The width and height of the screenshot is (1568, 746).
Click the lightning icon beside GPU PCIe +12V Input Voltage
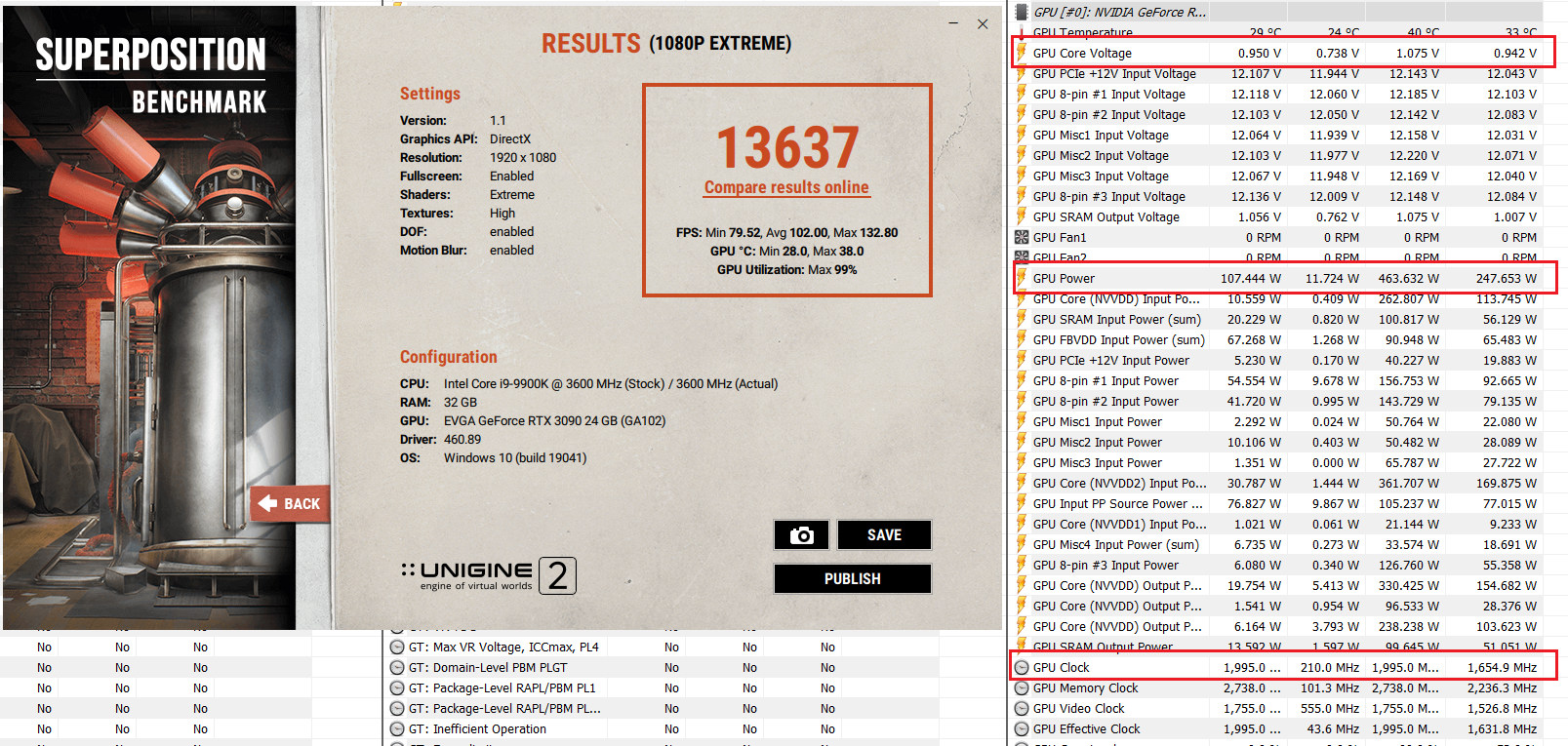(1022, 73)
